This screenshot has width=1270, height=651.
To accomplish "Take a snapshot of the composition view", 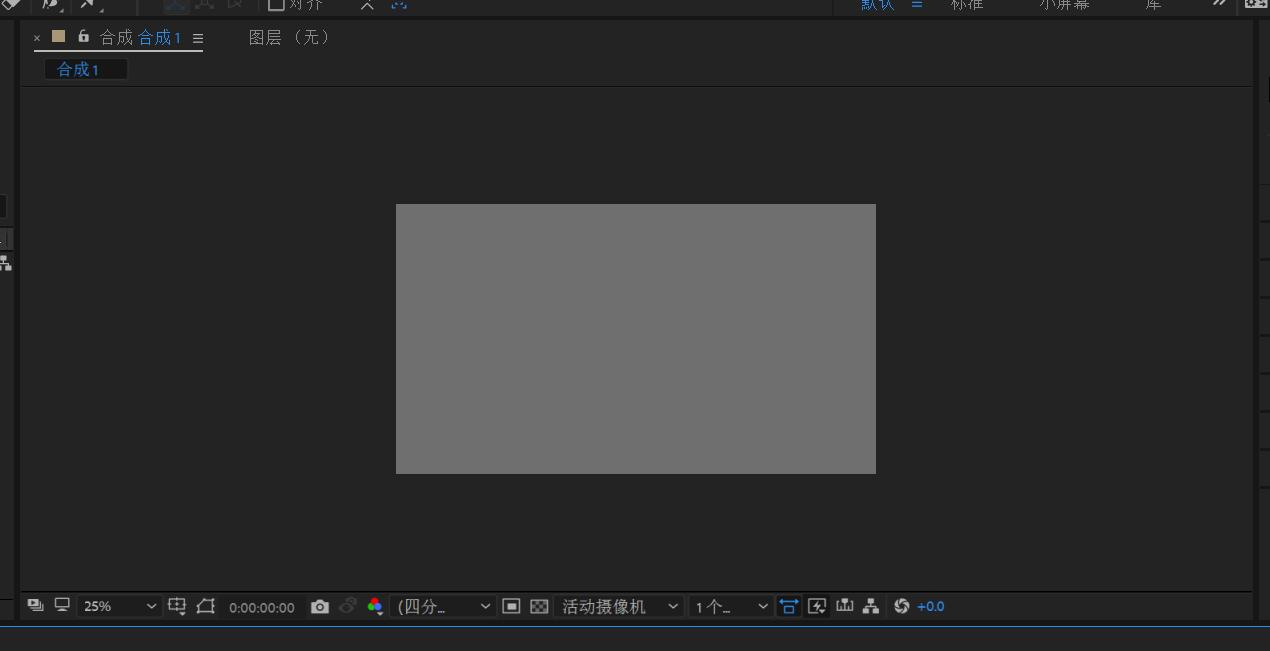I will 320,606.
